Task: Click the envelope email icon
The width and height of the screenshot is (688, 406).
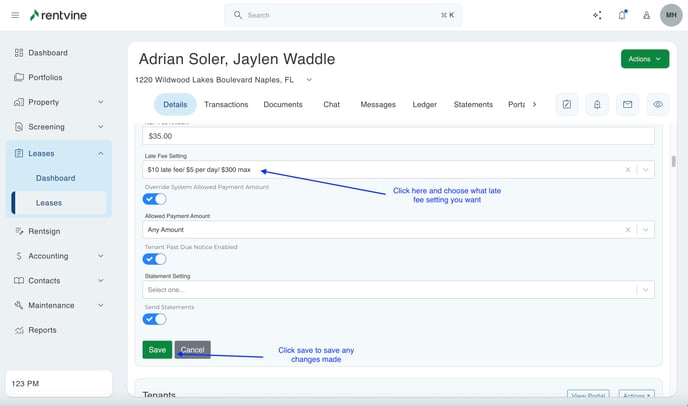Action: point(627,104)
